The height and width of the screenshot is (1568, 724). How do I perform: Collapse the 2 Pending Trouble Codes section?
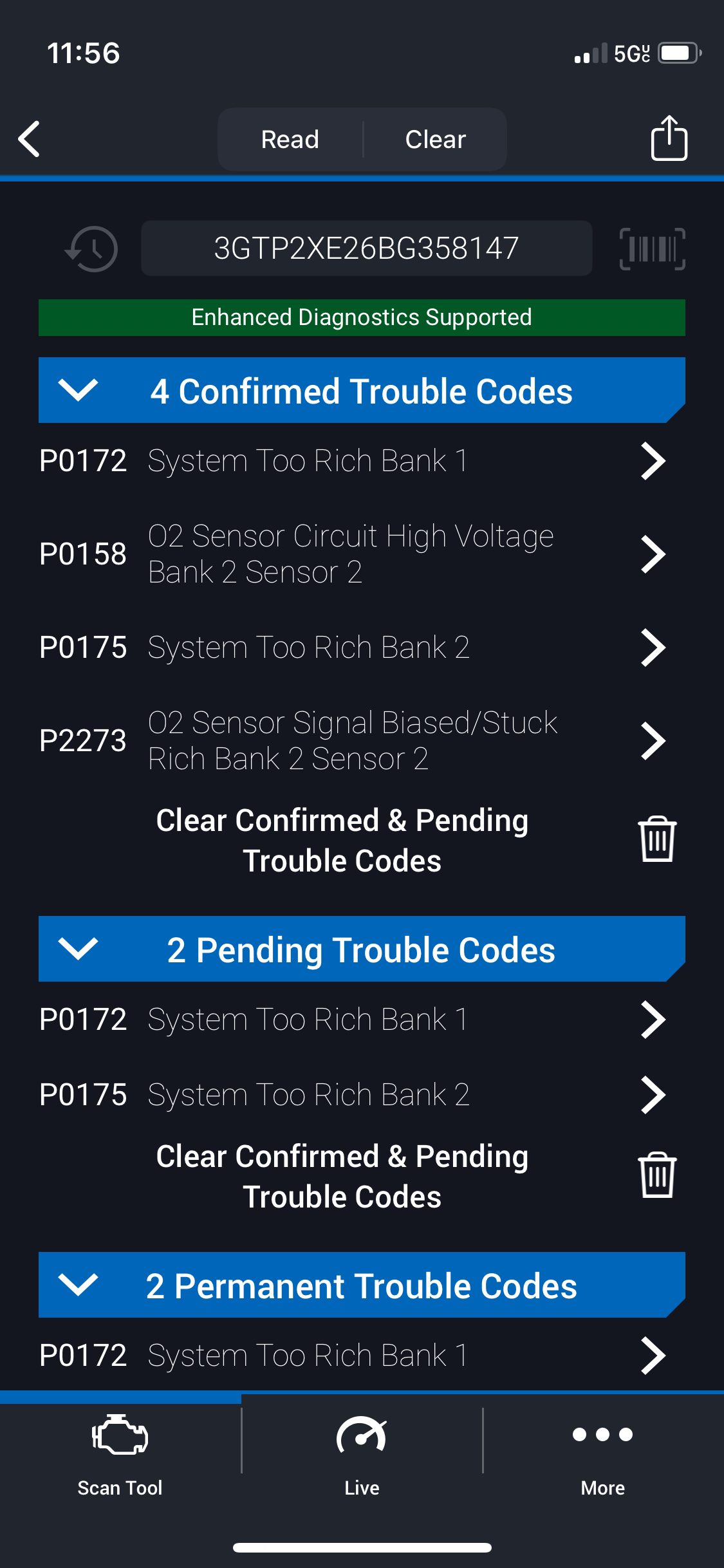pos(78,949)
